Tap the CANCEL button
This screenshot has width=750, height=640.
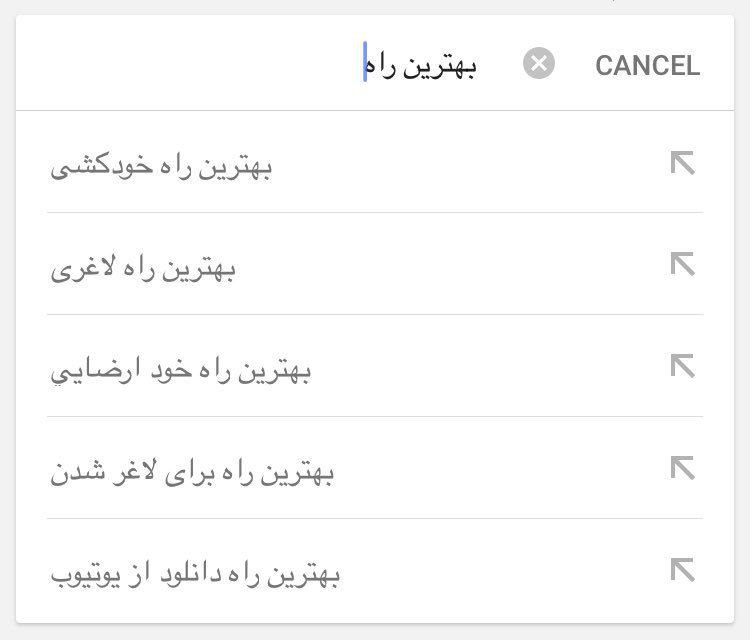(647, 66)
